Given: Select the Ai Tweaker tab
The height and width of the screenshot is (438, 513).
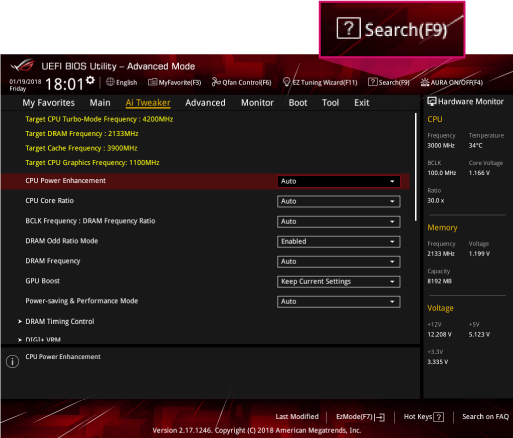Looking at the screenshot, I should tap(148, 103).
